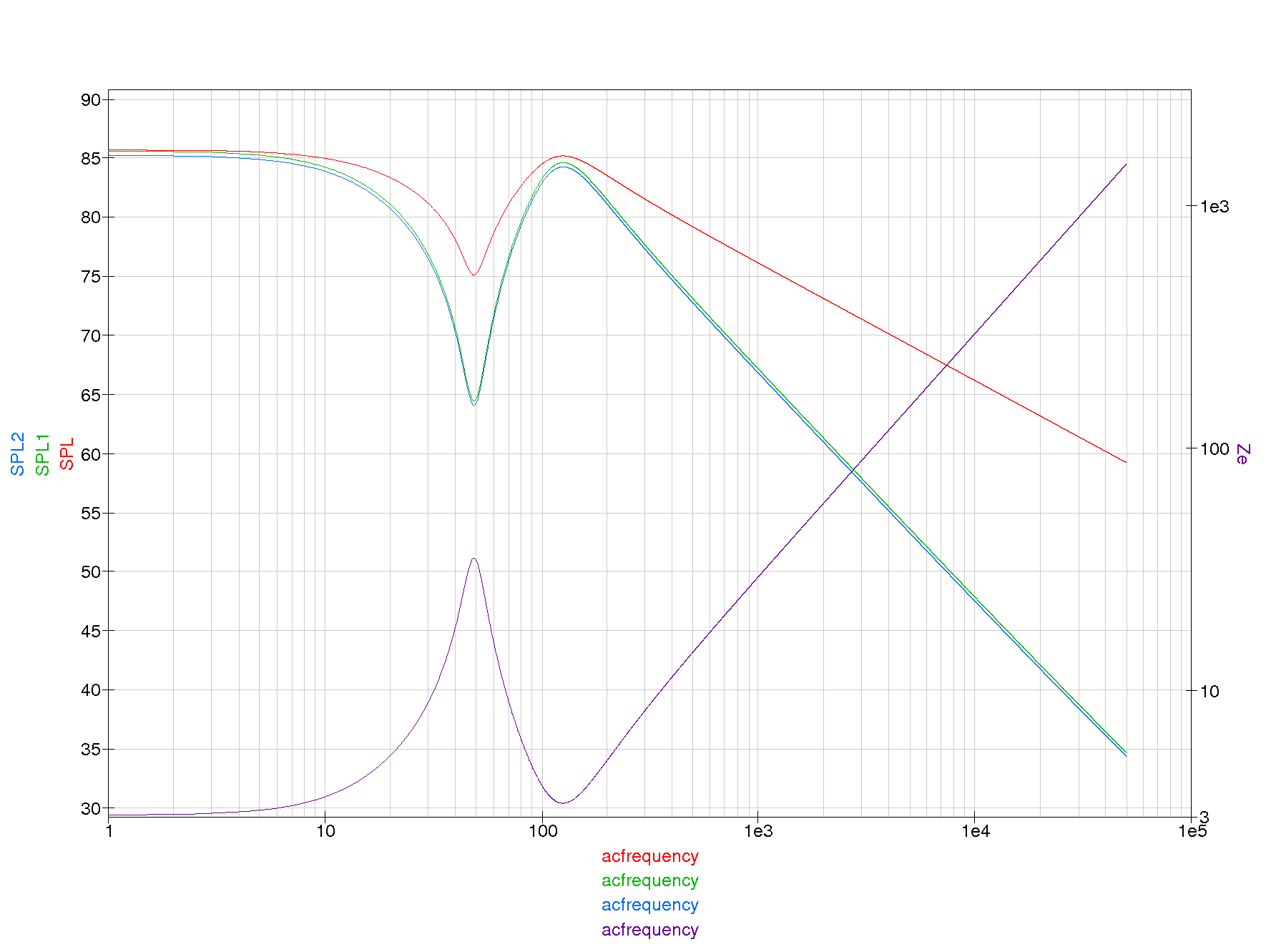
Task: Click the 1e4 tick on frequency axis
Action: (x=975, y=831)
